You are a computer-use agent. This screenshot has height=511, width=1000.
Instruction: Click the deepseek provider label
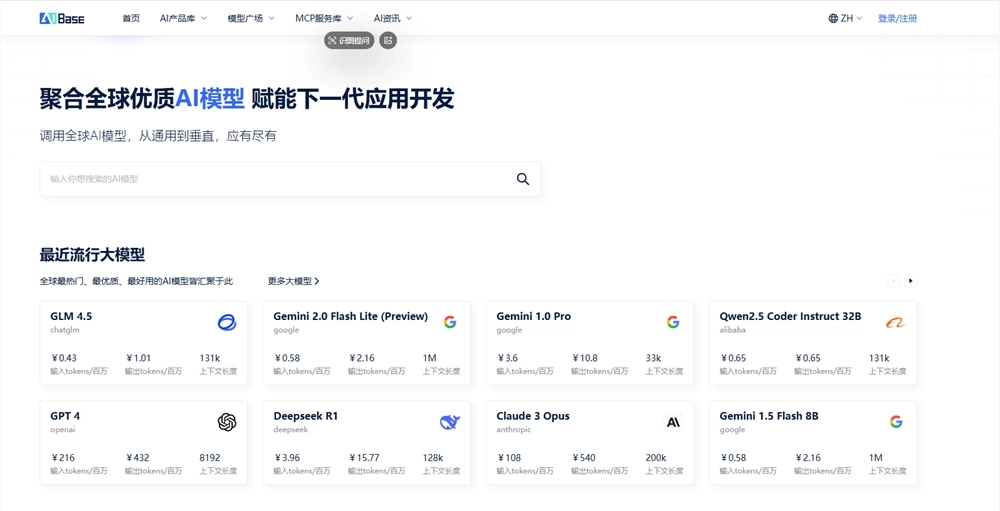click(x=291, y=429)
